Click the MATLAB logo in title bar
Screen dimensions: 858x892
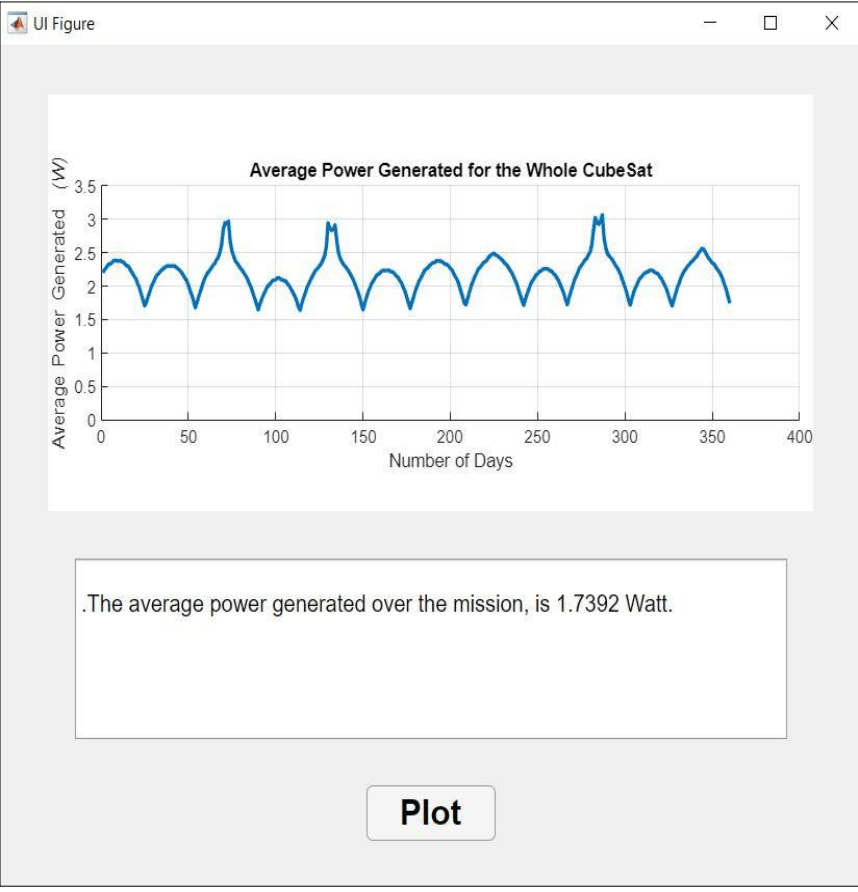[17, 23]
